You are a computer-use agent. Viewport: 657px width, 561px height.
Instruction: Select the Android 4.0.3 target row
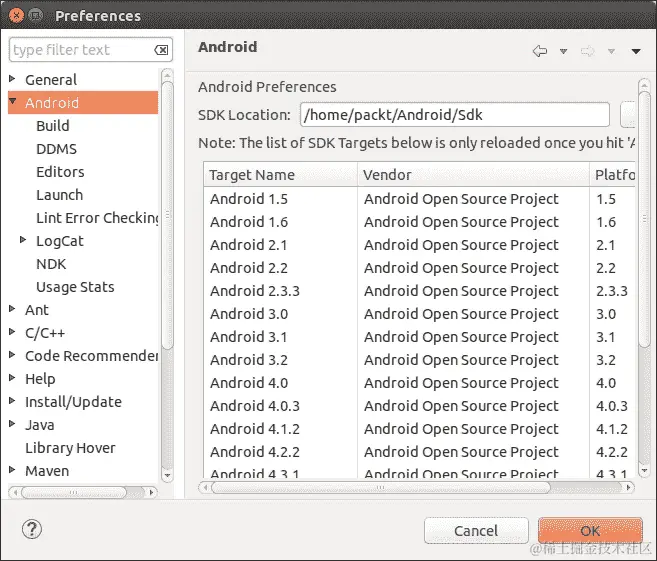tap(419, 406)
